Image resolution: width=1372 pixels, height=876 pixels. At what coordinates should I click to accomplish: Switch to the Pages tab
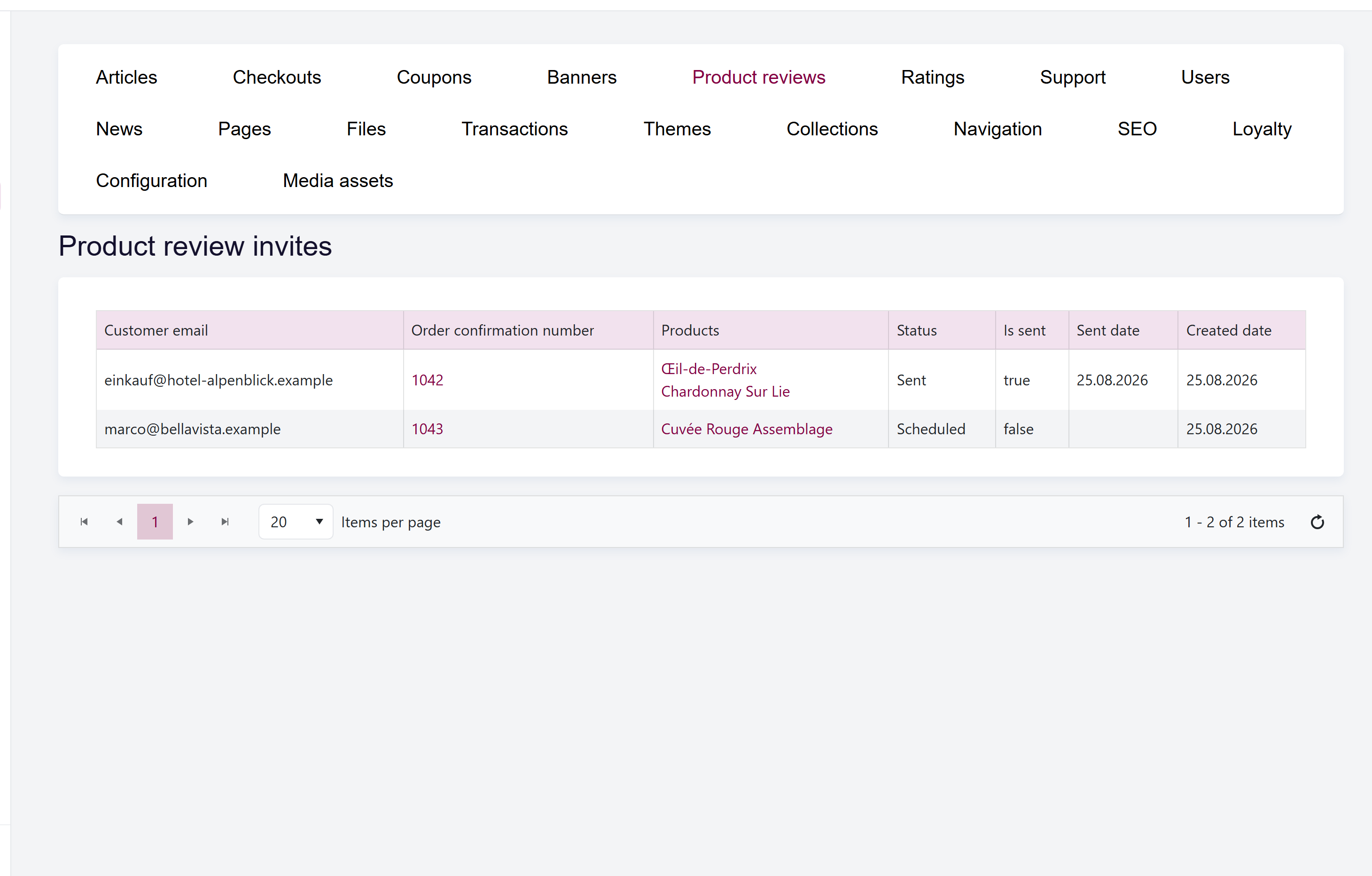(244, 129)
